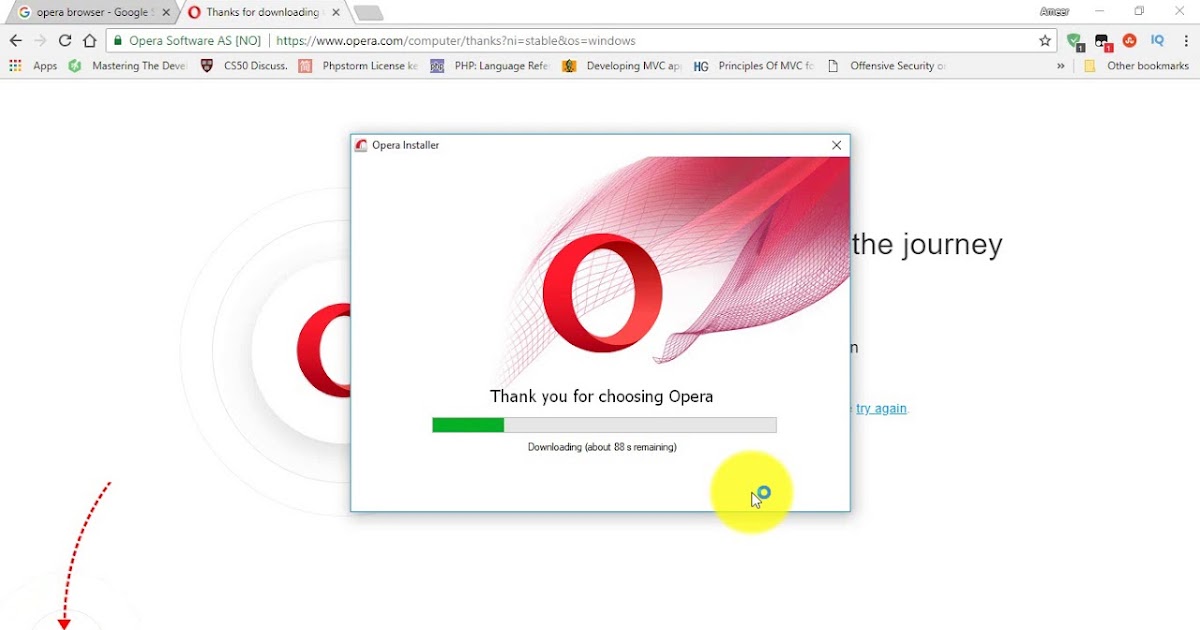The image size is (1200, 630).
Task: Open the StumbleUpon extension icon
Action: (1129, 41)
